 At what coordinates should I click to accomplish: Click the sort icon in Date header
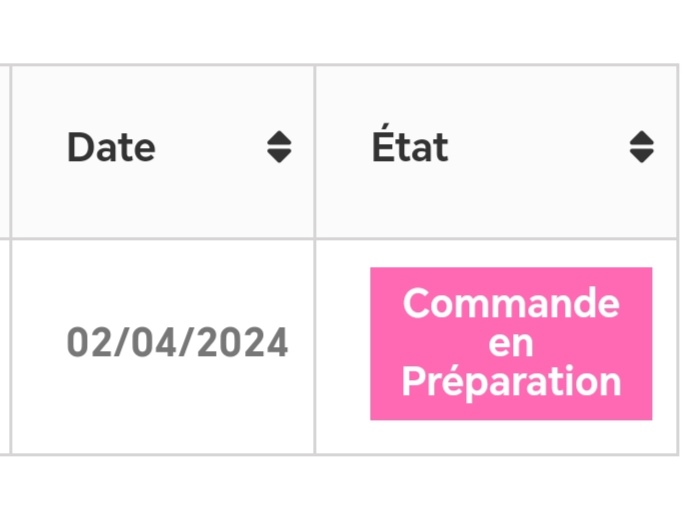(x=279, y=147)
